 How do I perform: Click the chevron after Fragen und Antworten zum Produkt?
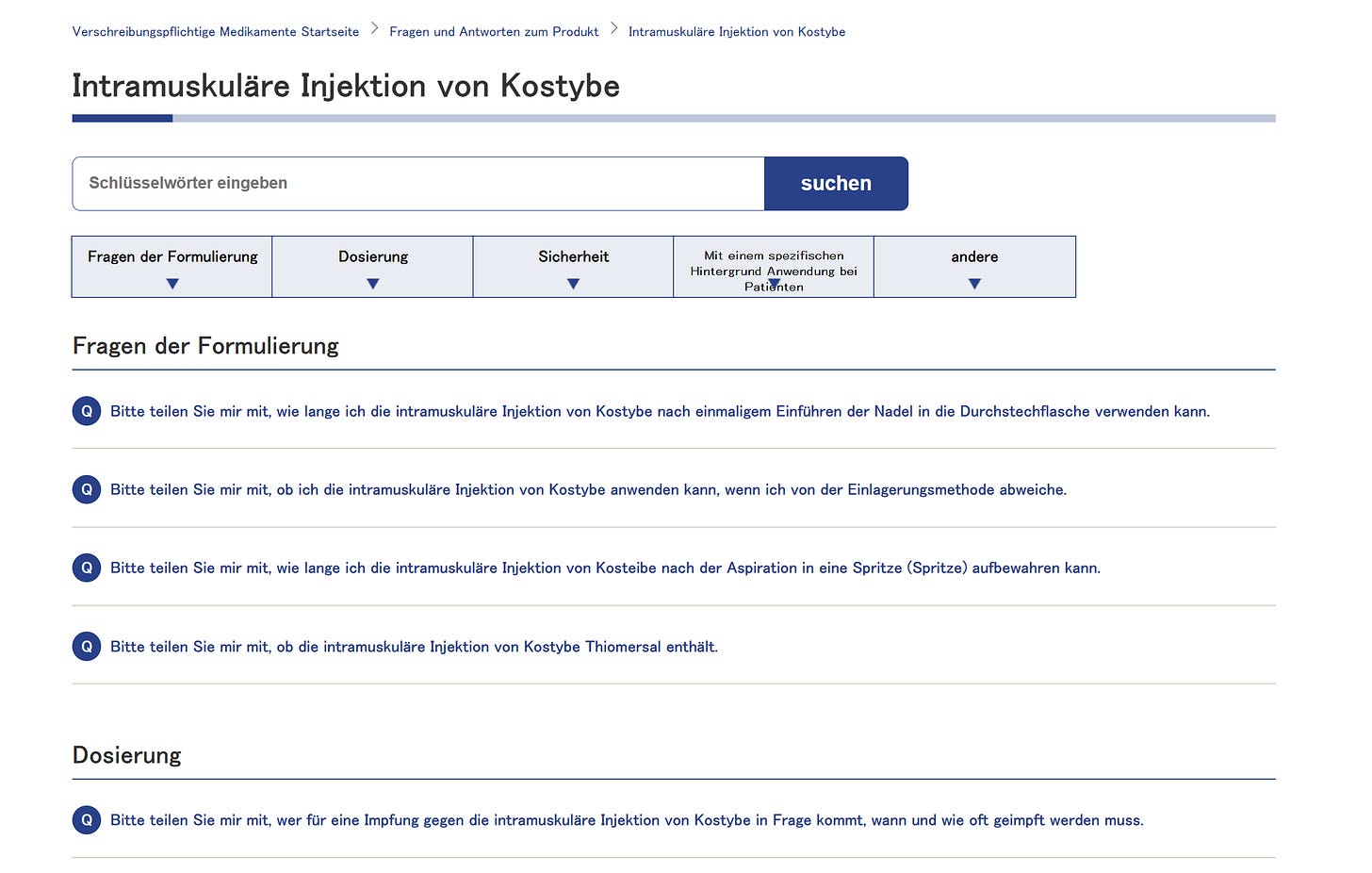tap(614, 29)
